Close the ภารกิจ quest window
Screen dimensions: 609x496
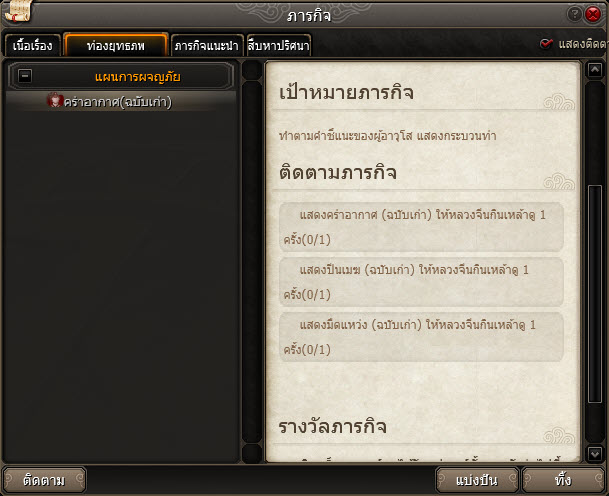pos(593,14)
